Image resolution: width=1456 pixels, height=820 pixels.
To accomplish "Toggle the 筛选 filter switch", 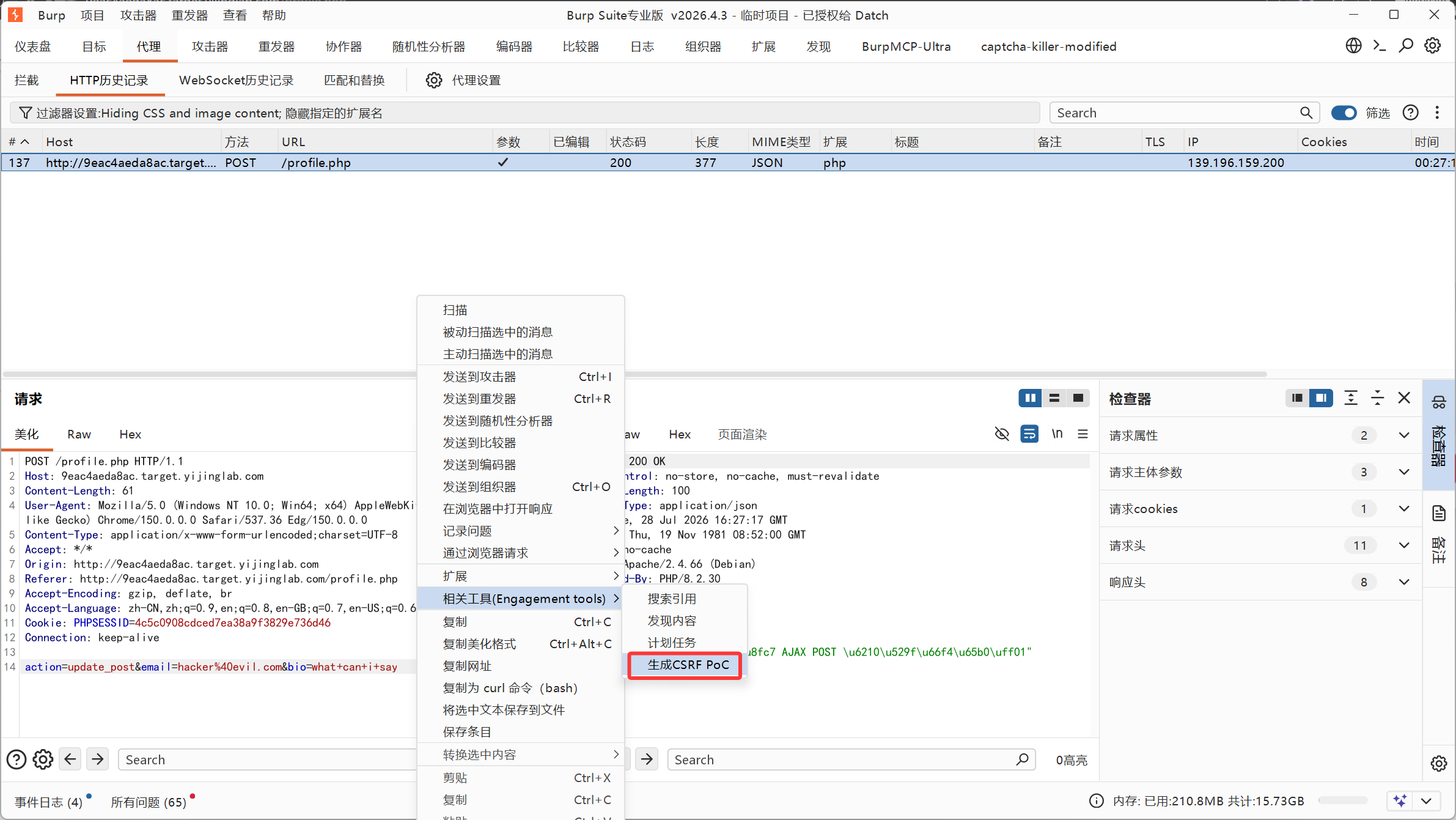I will pyautogui.click(x=1344, y=113).
